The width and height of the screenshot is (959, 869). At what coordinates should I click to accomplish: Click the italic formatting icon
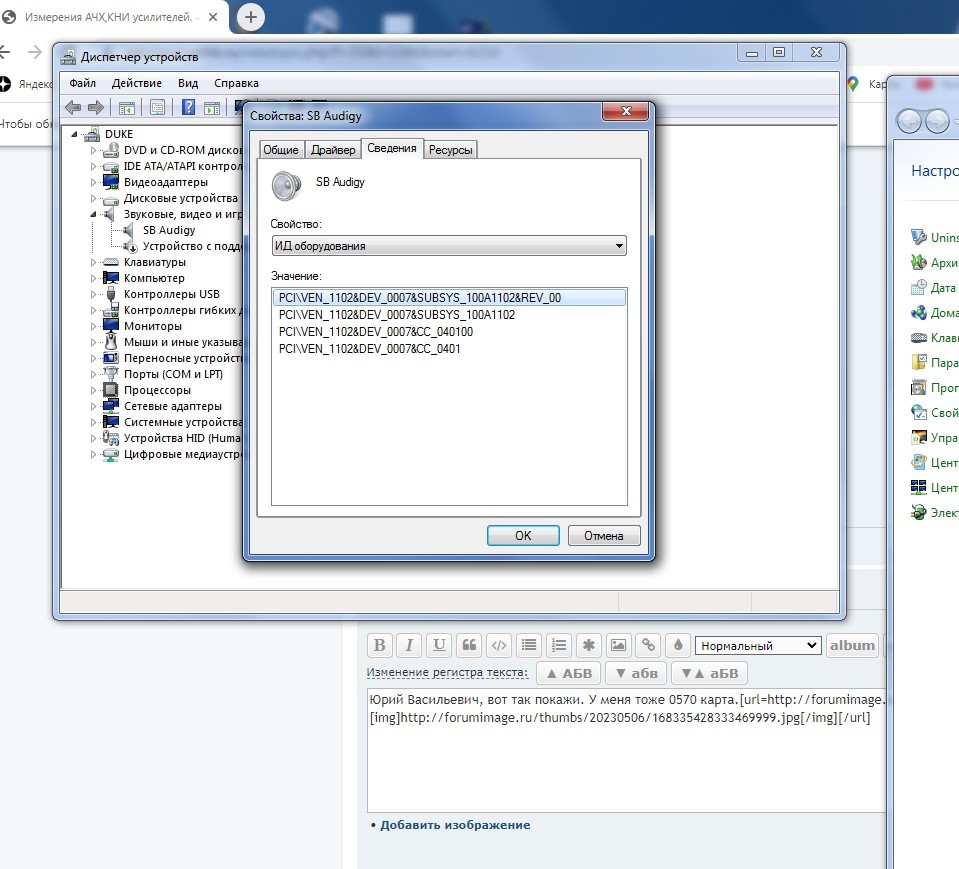coord(409,645)
